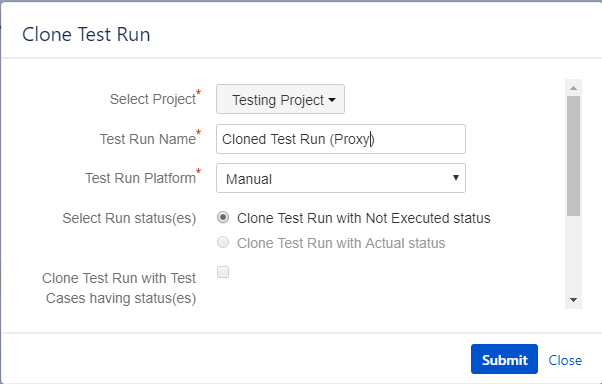This screenshot has width=602, height=384.
Task: Select Clone Test Run with Not Executed status
Action: tap(223, 217)
